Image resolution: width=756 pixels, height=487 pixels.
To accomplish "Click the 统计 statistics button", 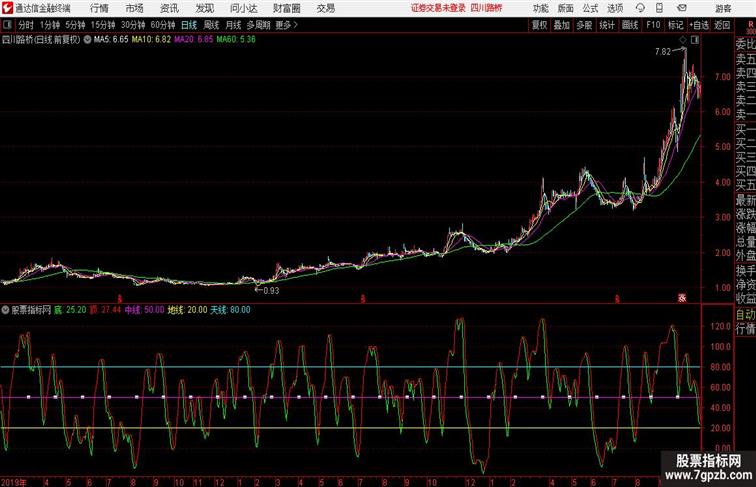I will point(607,25).
